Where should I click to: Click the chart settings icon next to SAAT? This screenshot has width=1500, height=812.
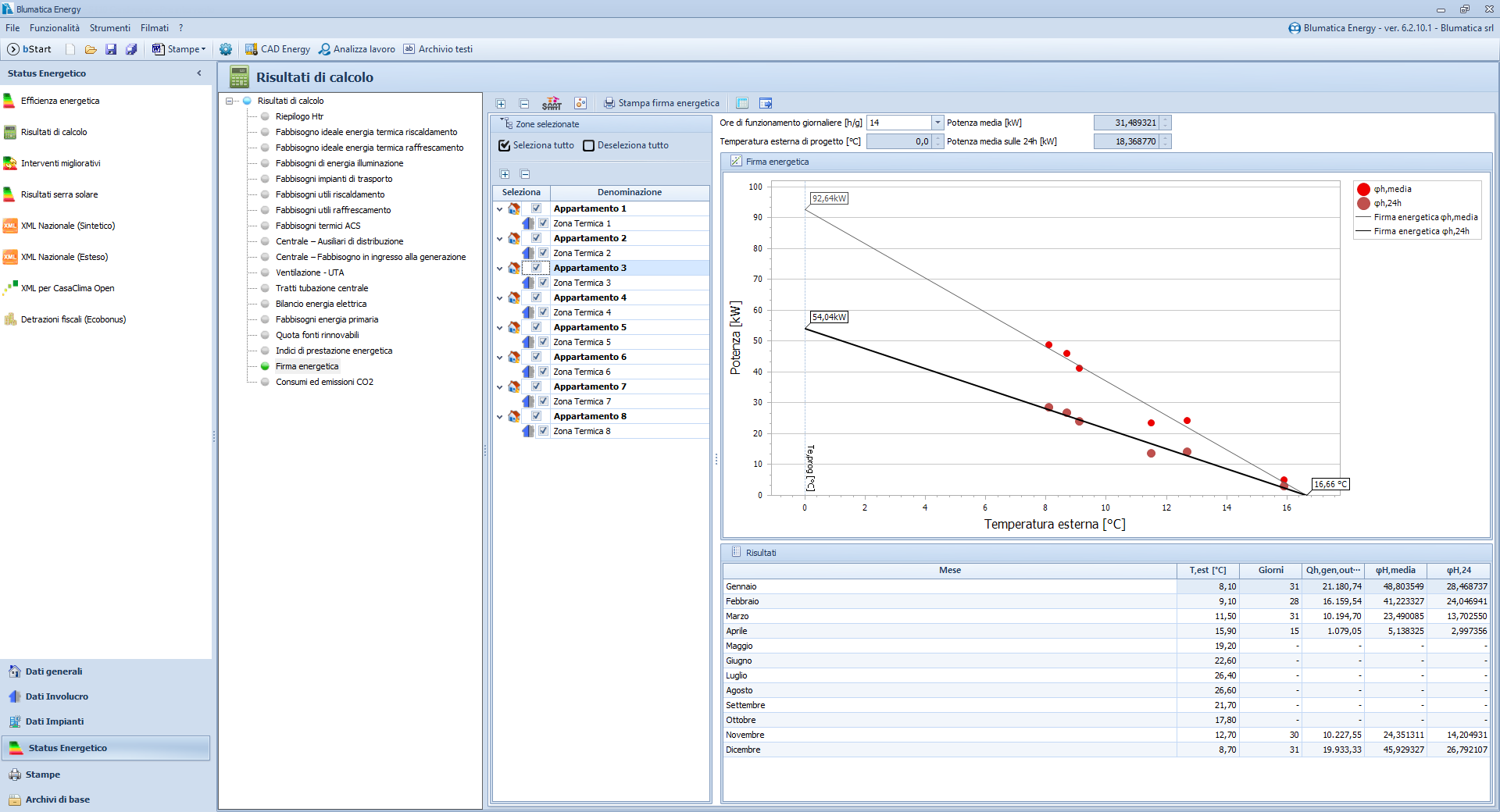580,103
